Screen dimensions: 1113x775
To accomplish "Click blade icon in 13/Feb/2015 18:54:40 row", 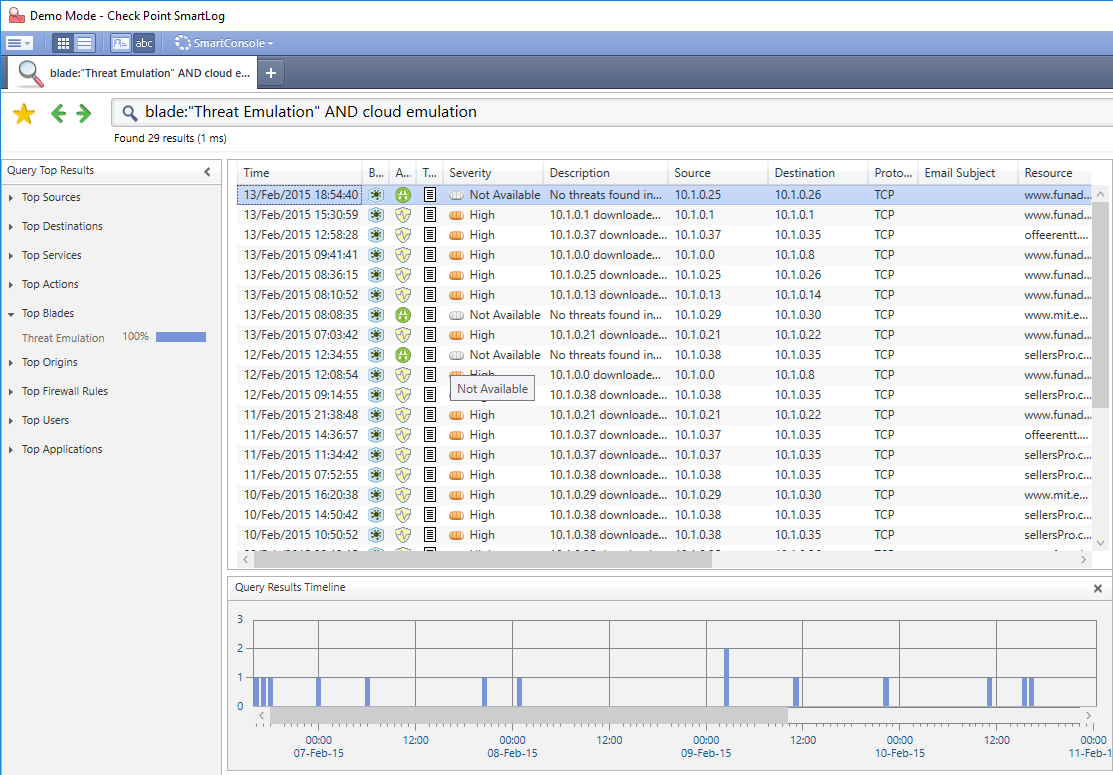I will 375,194.
